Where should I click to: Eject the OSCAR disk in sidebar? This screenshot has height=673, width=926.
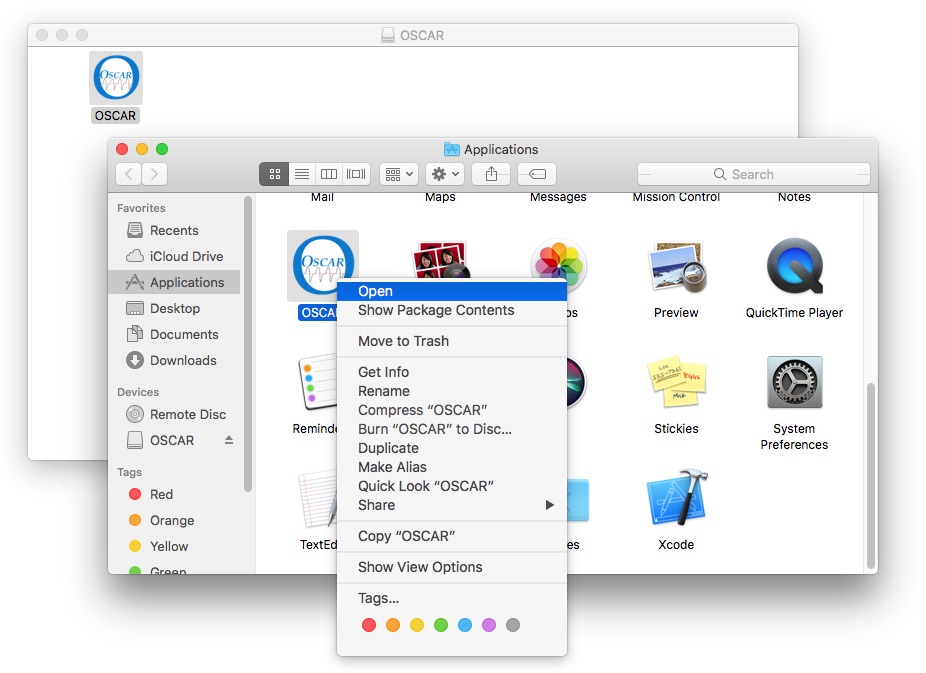229,440
